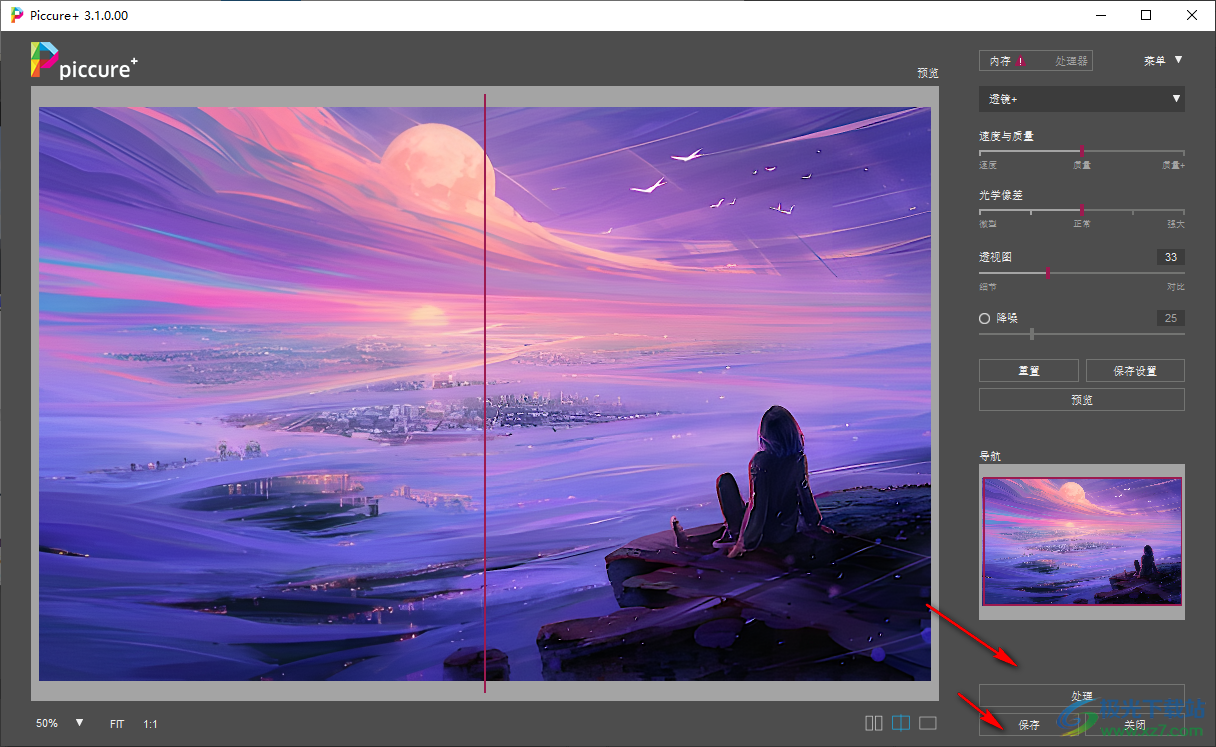The image size is (1216, 747).
Task: Click the 强大 label of aberration slider
Action: (1176, 224)
